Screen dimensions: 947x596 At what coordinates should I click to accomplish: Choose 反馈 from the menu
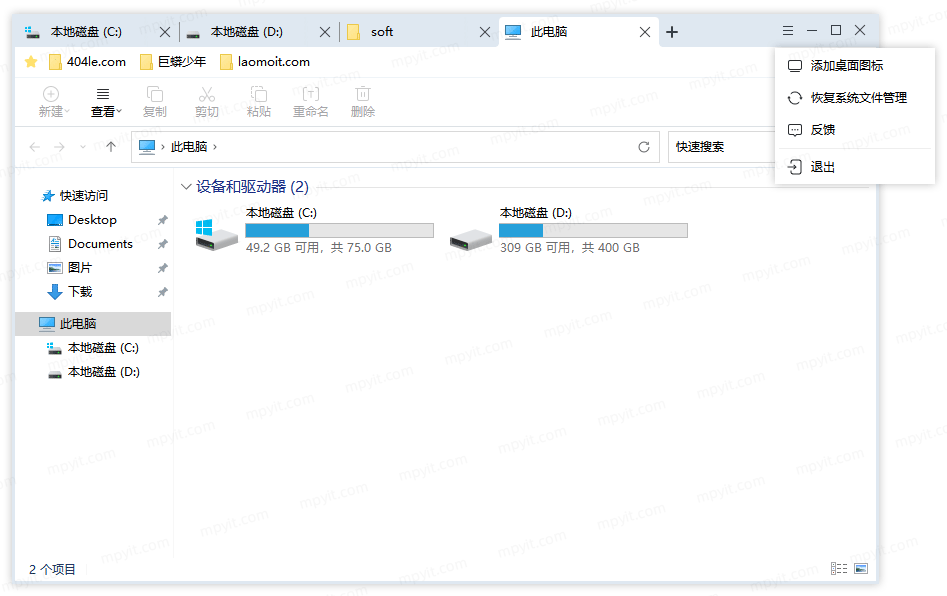(x=855, y=130)
